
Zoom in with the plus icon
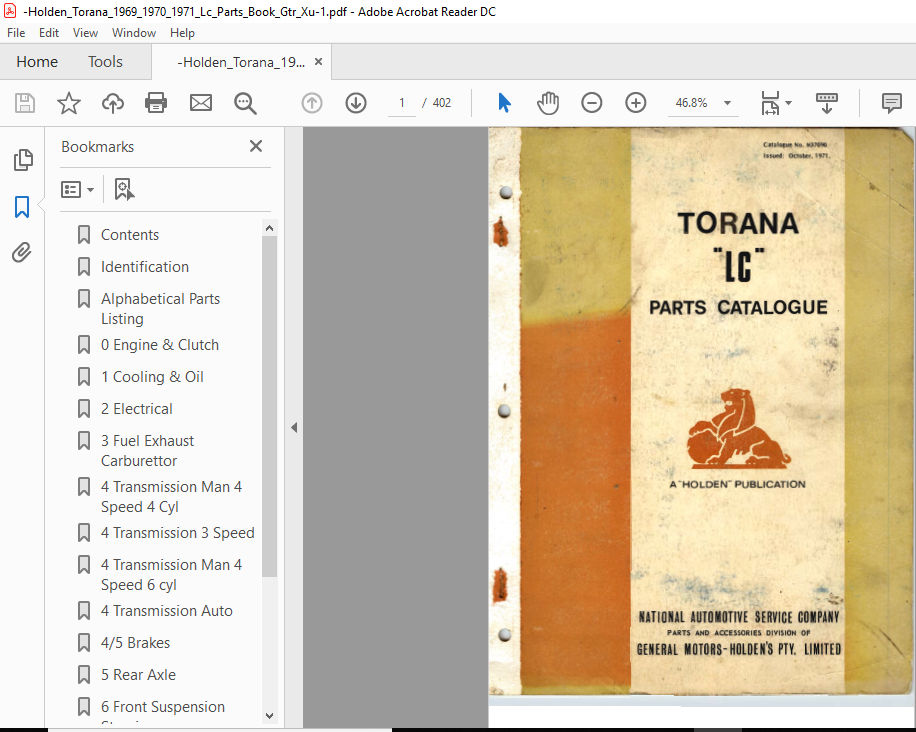tap(636, 103)
